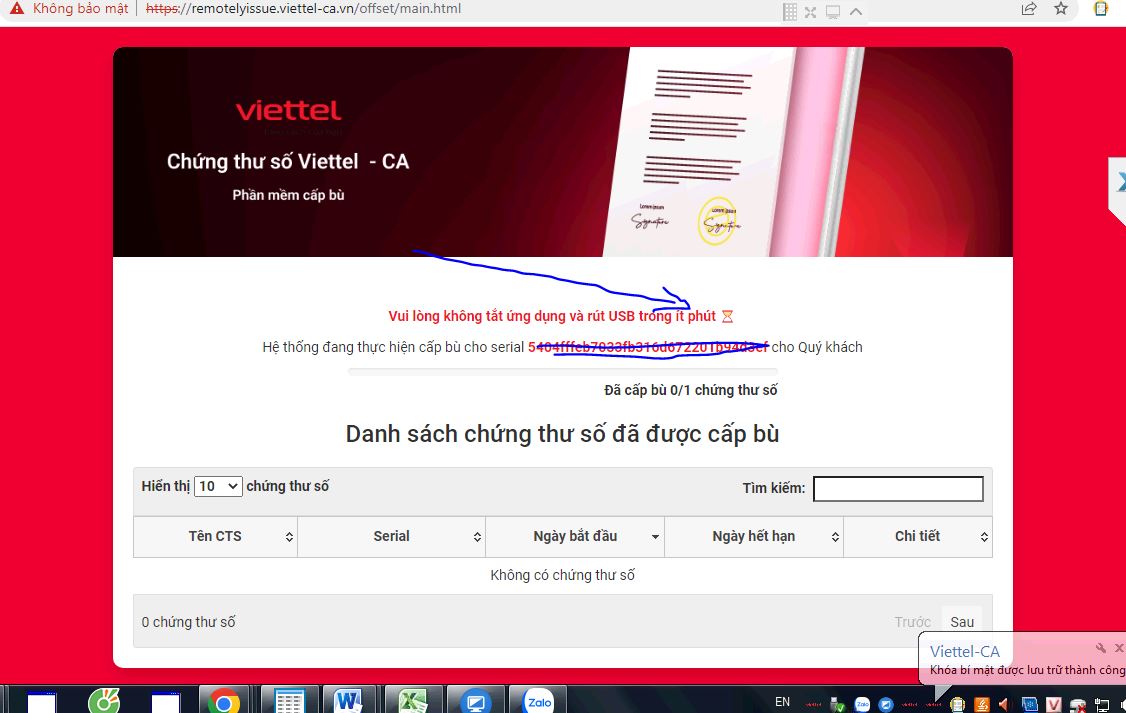The width and height of the screenshot is (1126, 713).
Task: Click the wrench icon on Viettel-CA notification
Action: (1100, 648)
